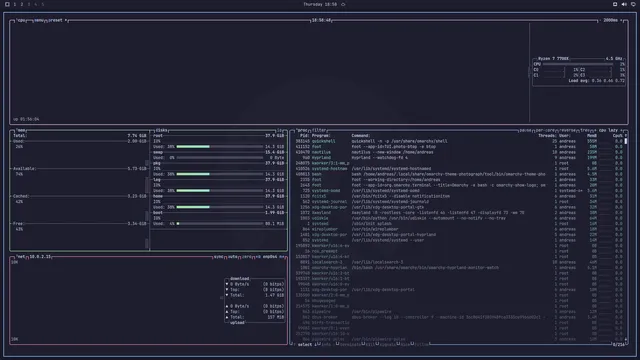The height and width of the screenshot is (360, 640).
Task: Toggle the proc box label
Action: pos(302,130)
